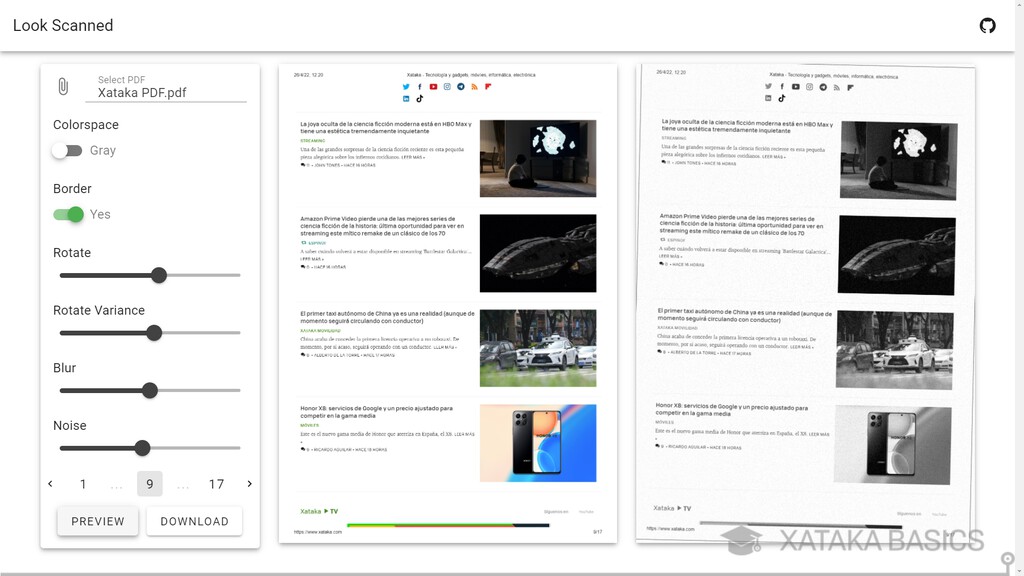Jump to page 1 in pagination
The width and height of the screenshot is (1024, 576).
83,483
